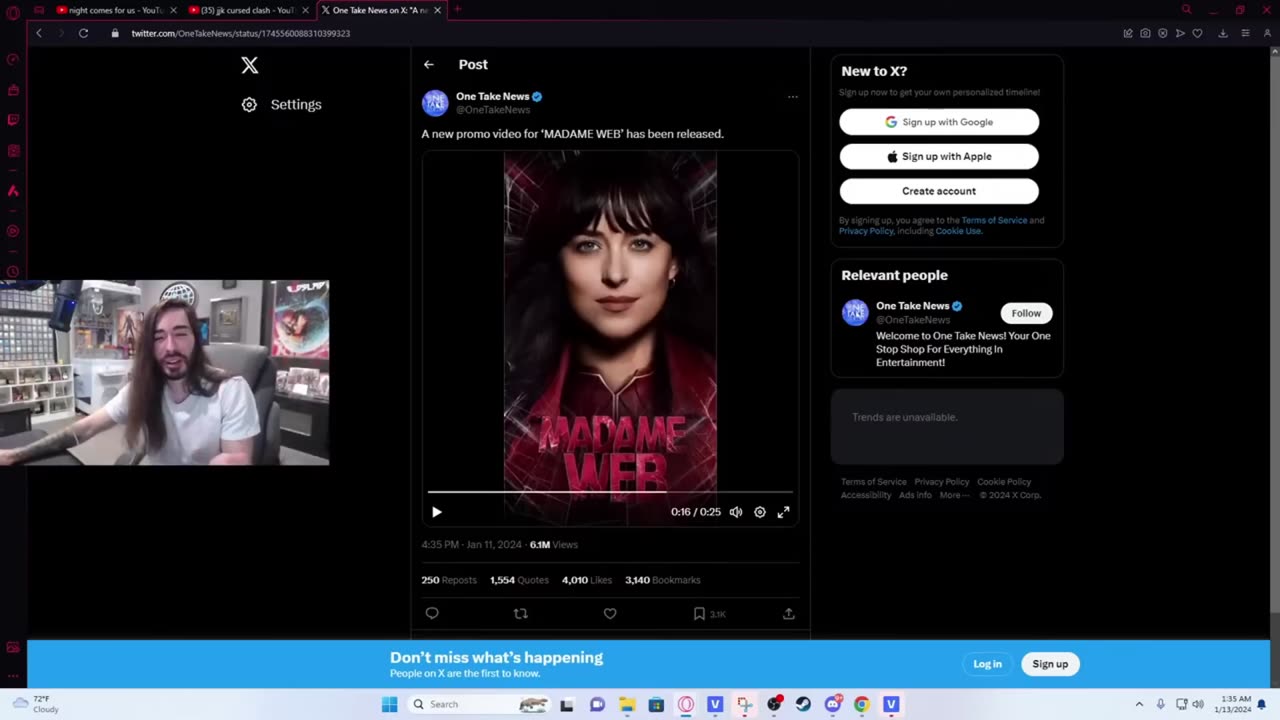
Task: Click the browser back navigation arrow
Action: pos(39,33)
